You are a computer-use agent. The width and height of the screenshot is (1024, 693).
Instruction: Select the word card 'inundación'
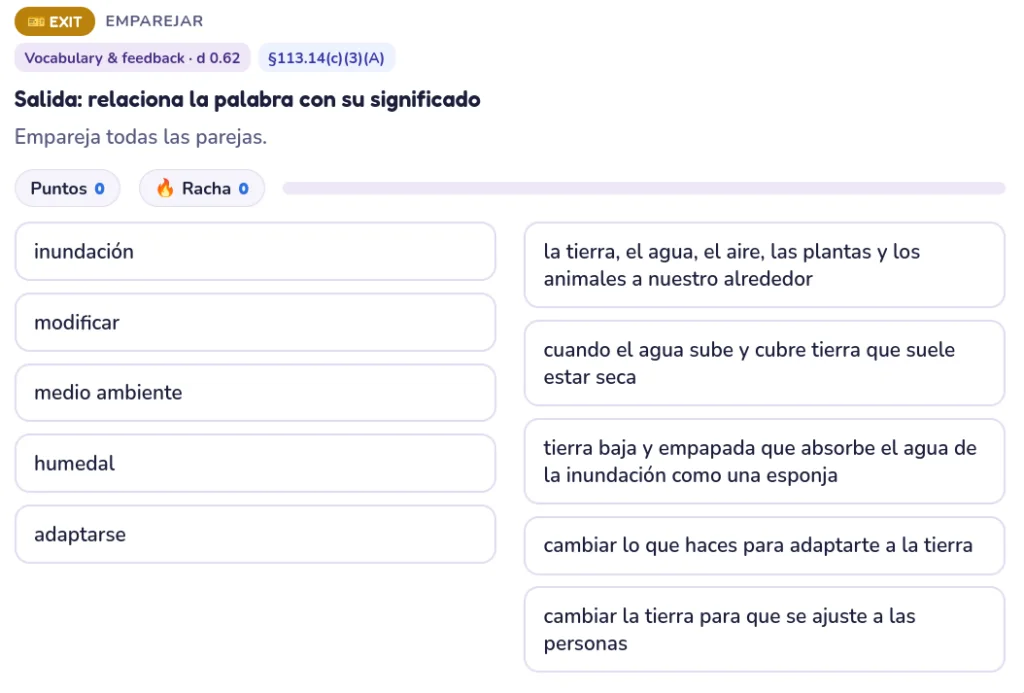click(x=255, y=251)
